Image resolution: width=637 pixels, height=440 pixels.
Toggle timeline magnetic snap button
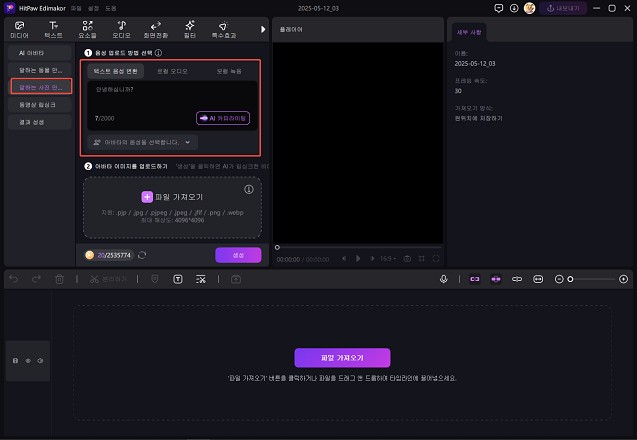tap(474, 279)
